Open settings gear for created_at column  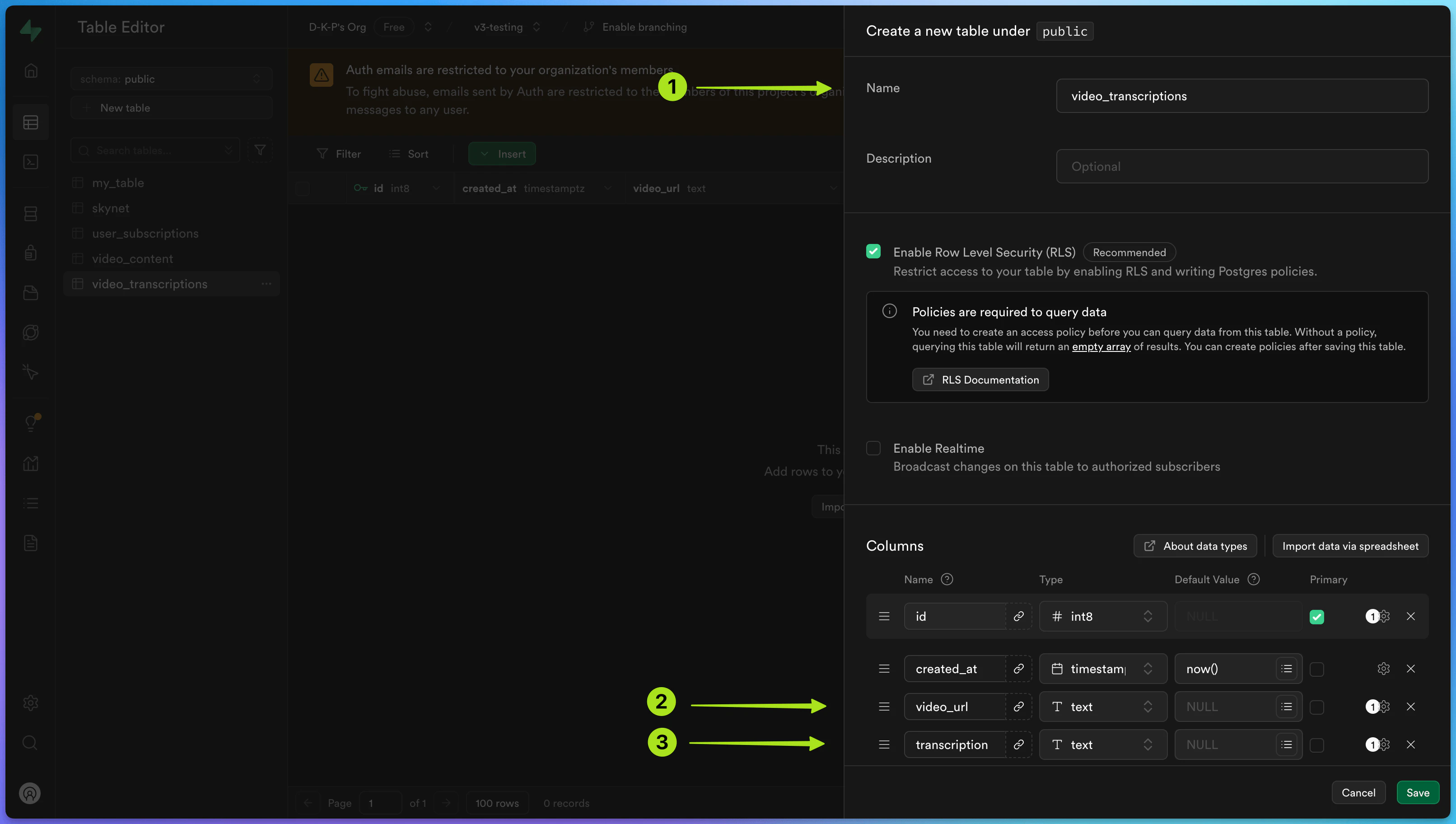1383,668
